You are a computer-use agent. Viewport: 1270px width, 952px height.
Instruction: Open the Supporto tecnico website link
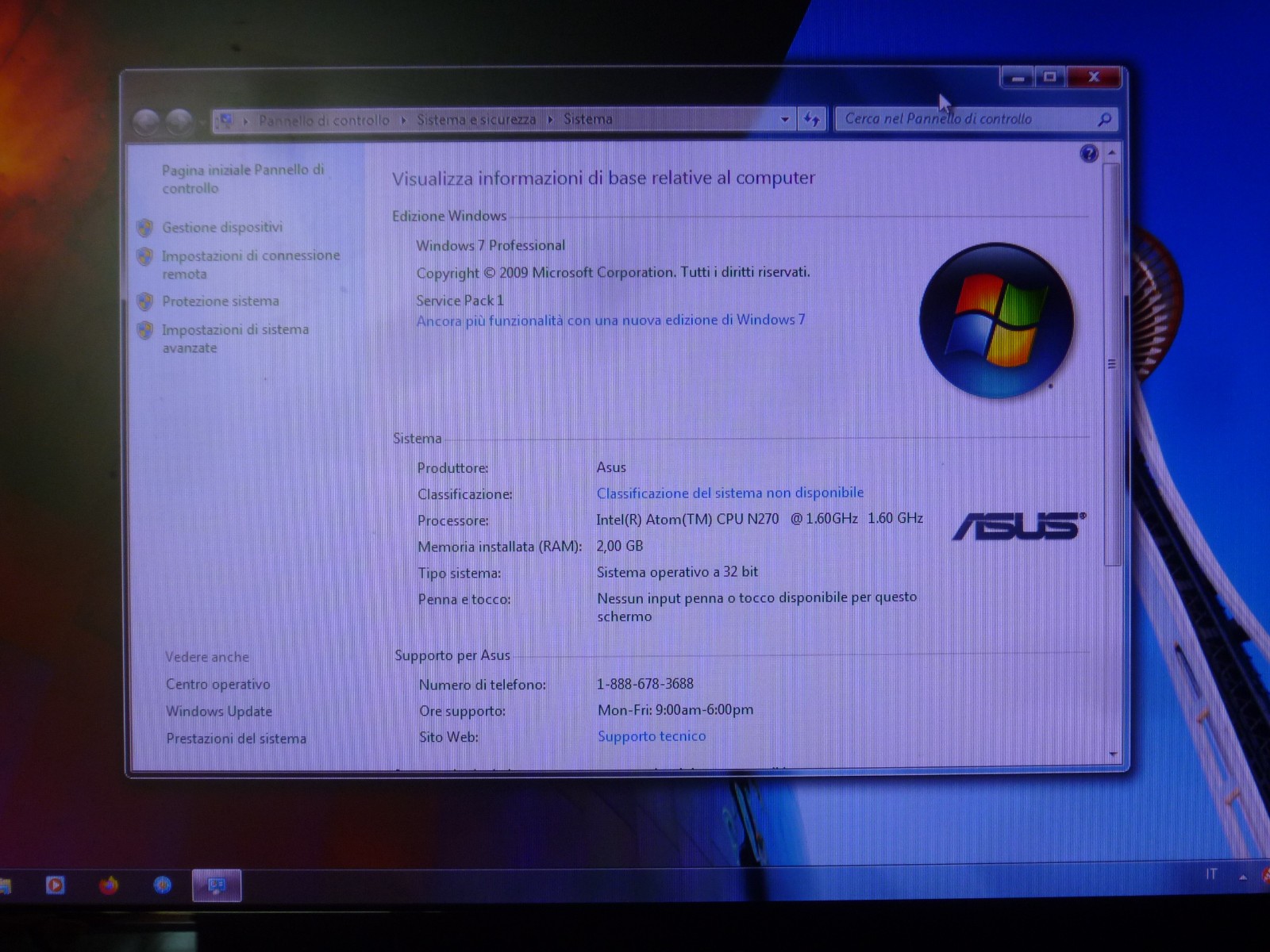coord(652,736)
